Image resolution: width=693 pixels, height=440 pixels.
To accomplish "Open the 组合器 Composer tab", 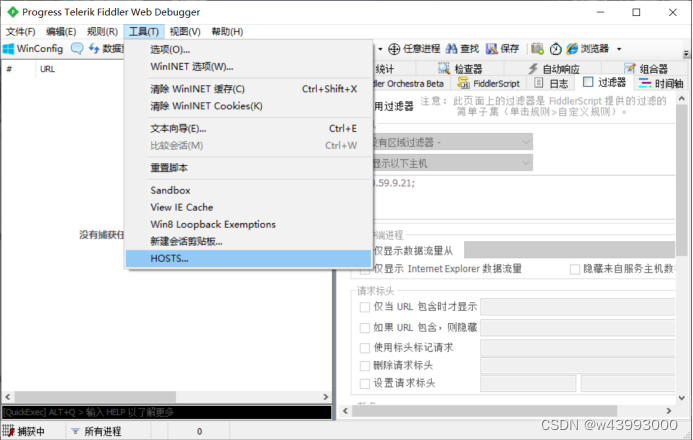I will (645, 68).
